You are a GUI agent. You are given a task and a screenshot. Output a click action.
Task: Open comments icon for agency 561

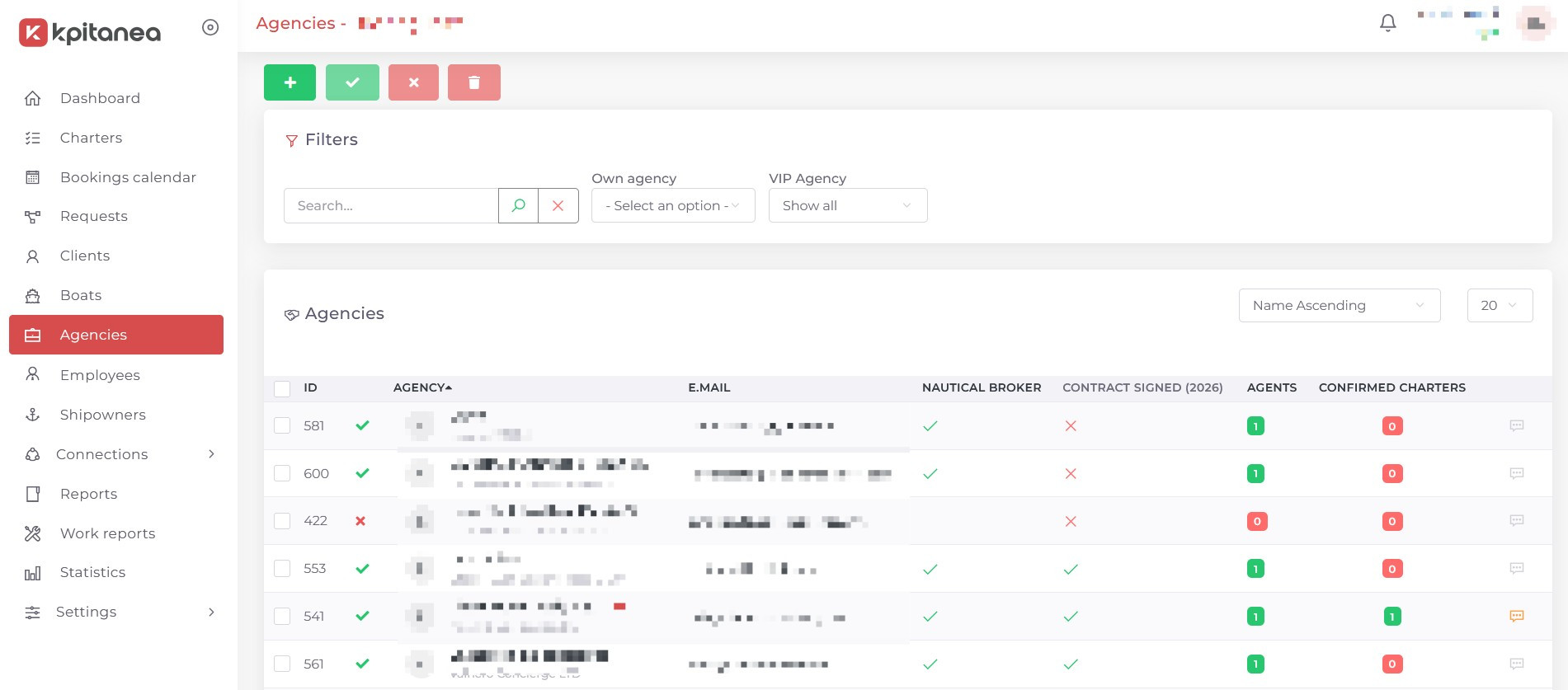coord(1516,664)
